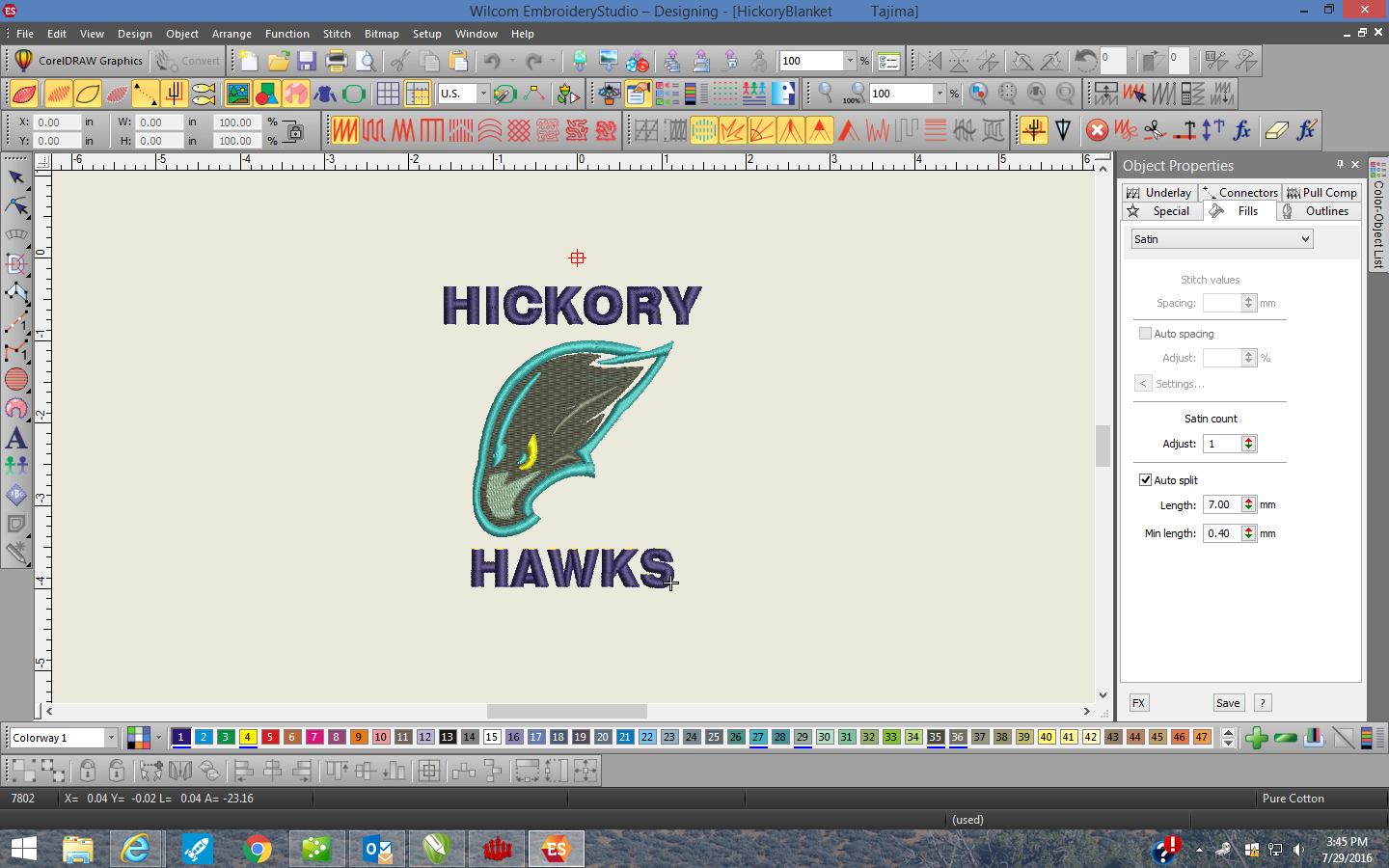
Task: Open the Bitmap menu
Action: pyautogui.click(x=381, y=34)
